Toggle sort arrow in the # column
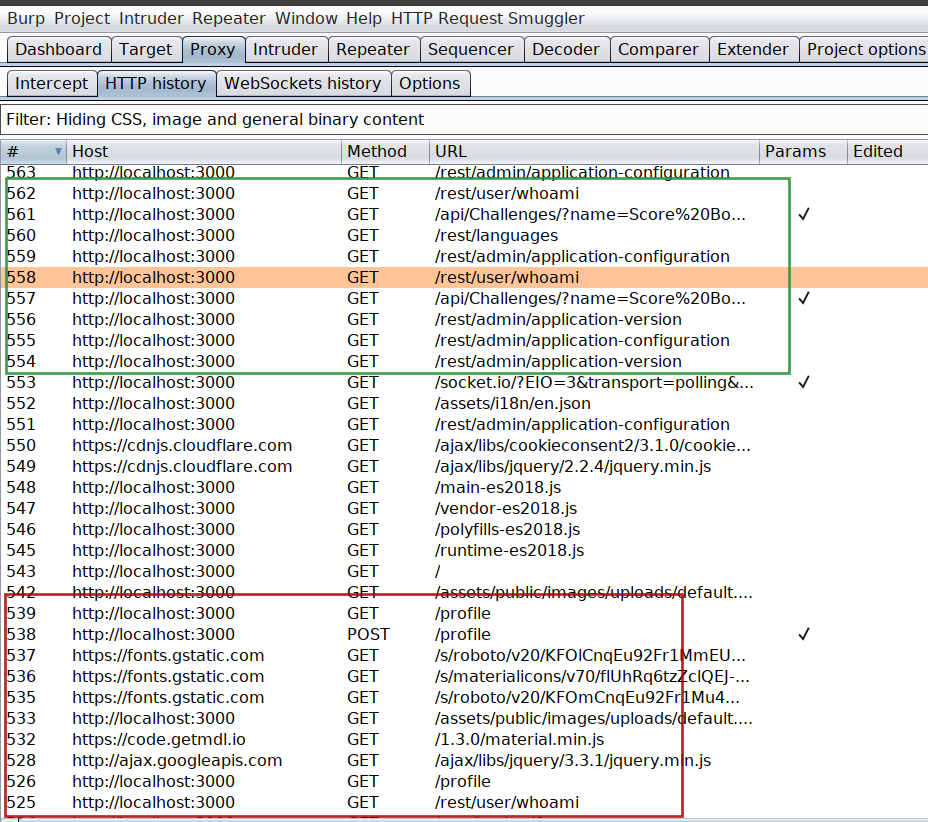 click(x=58, y=151)
